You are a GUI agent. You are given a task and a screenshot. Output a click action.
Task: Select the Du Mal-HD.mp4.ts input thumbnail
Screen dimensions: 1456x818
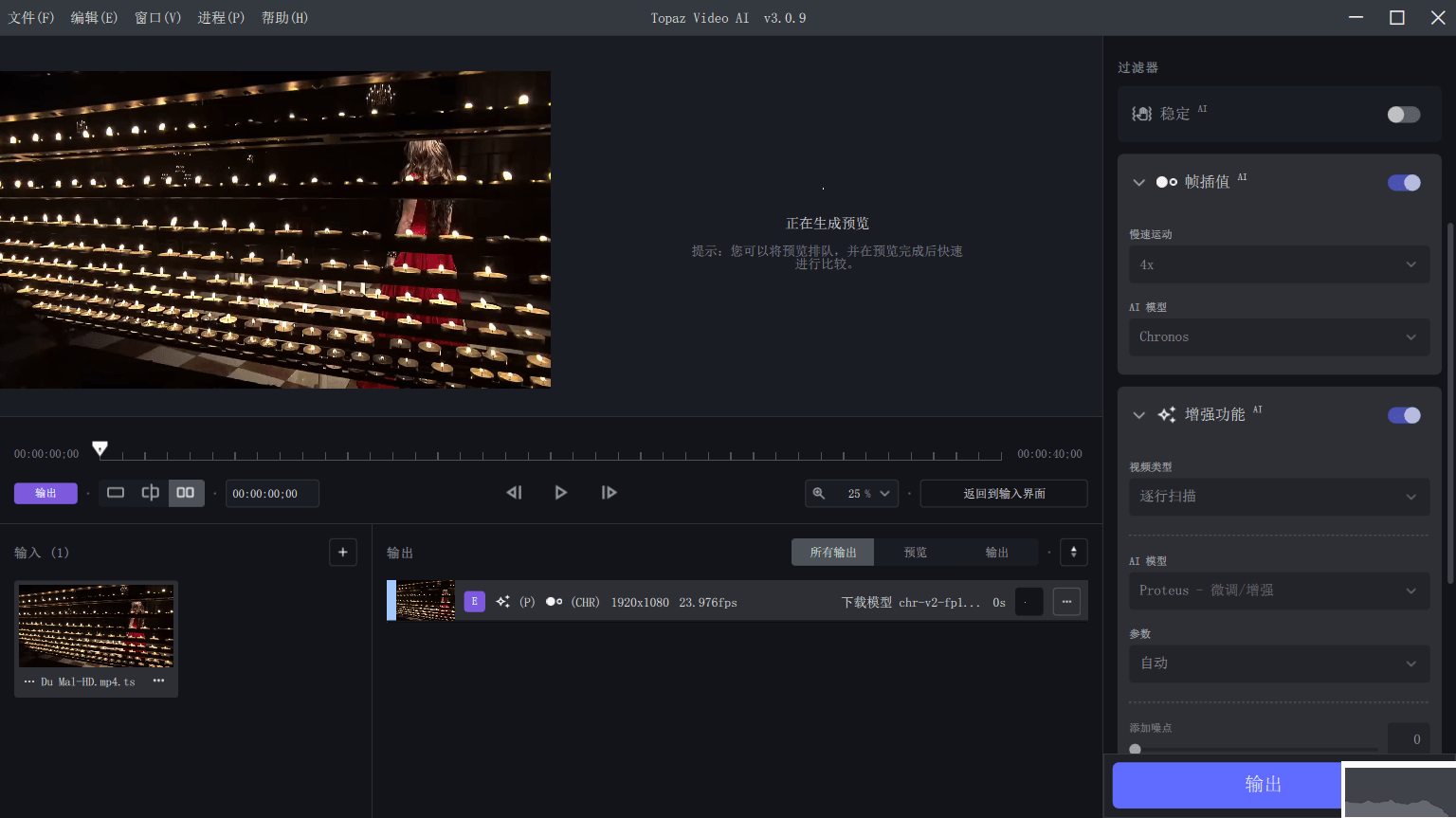tap(96, 626)
